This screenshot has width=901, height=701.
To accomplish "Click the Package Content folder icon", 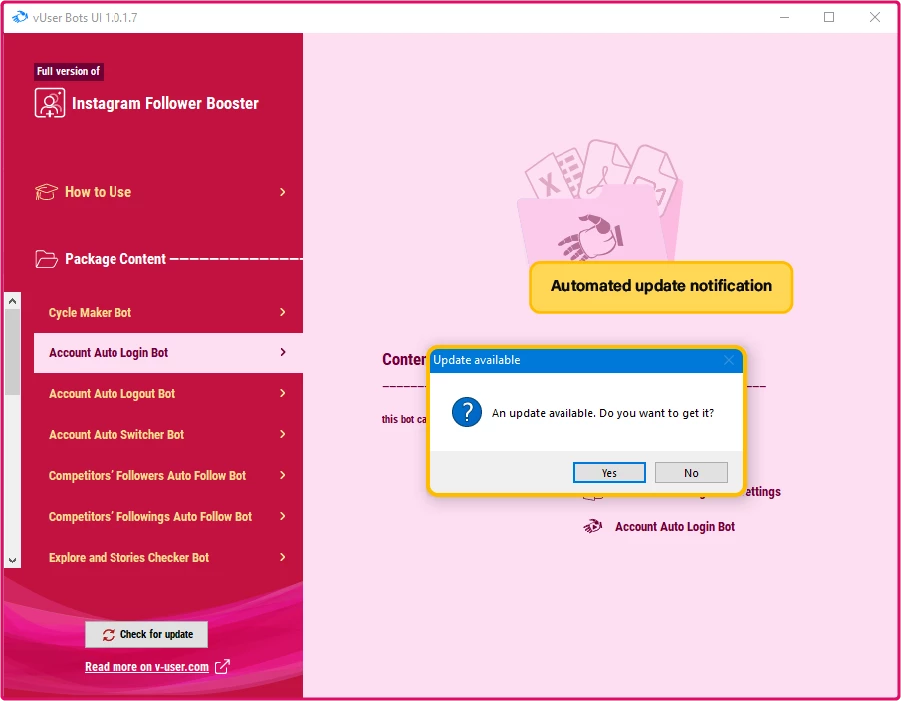I will [x=47, y=259].
